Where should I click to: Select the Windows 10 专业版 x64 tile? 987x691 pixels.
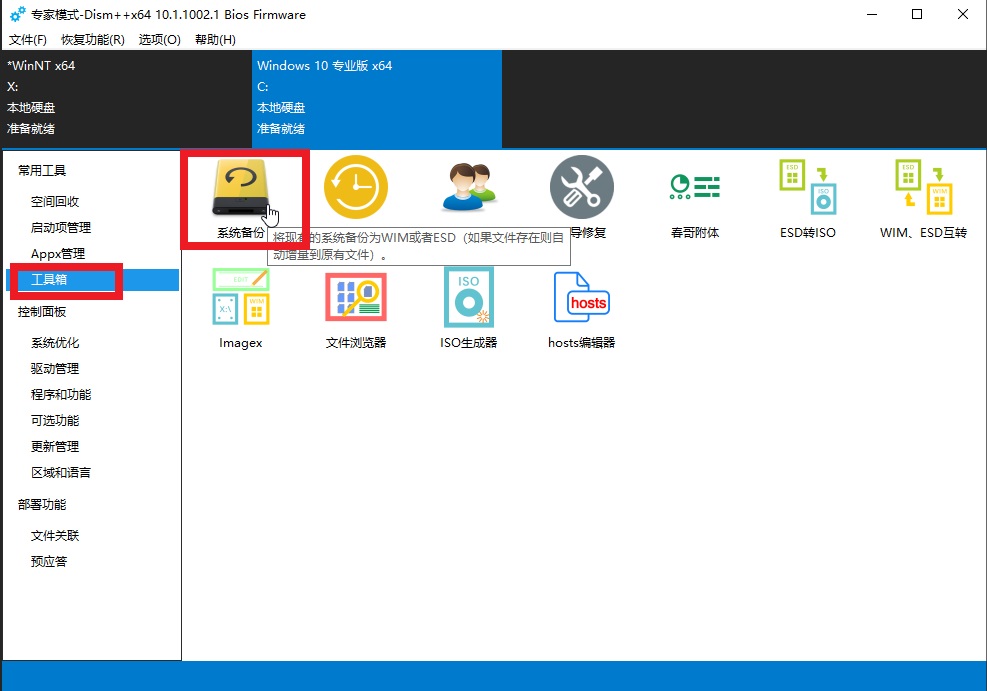[376, 97]
